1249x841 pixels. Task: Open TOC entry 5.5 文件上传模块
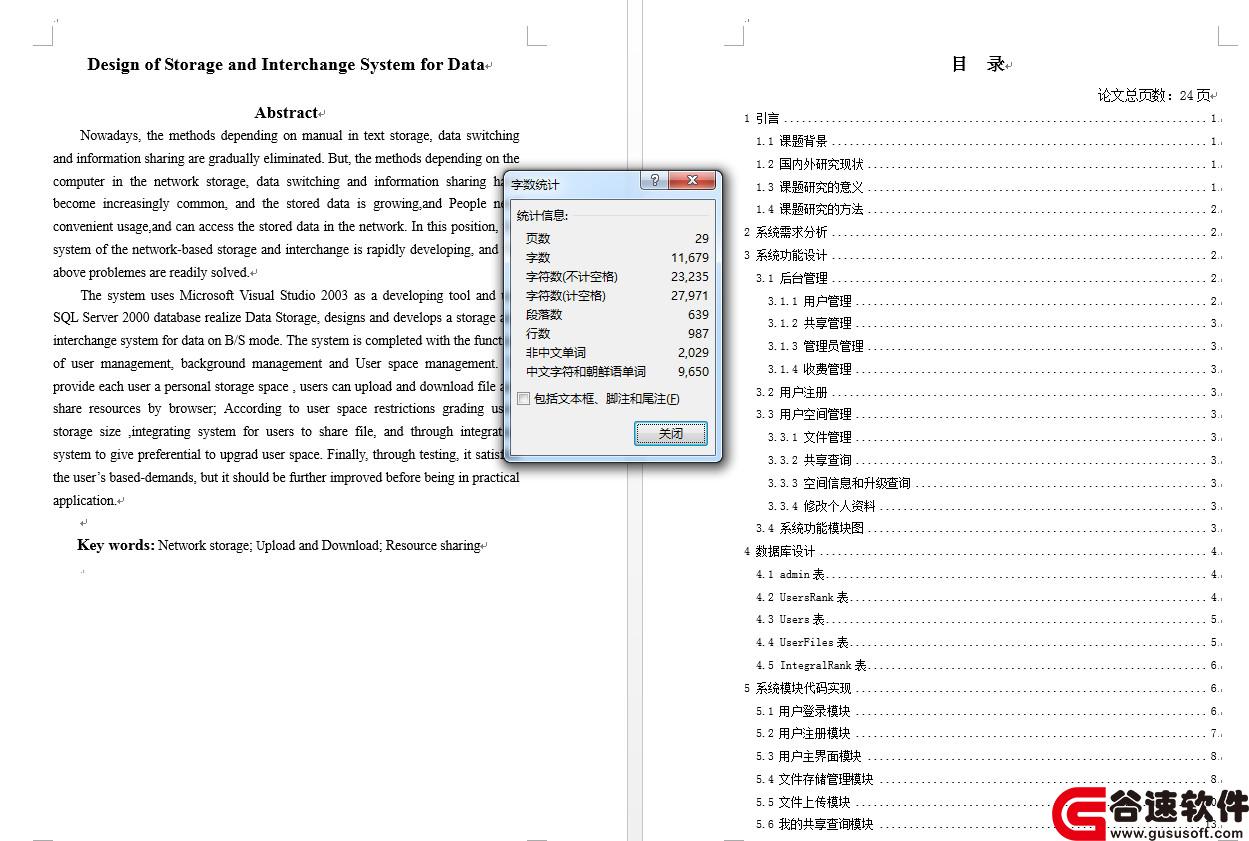point(987,802)
